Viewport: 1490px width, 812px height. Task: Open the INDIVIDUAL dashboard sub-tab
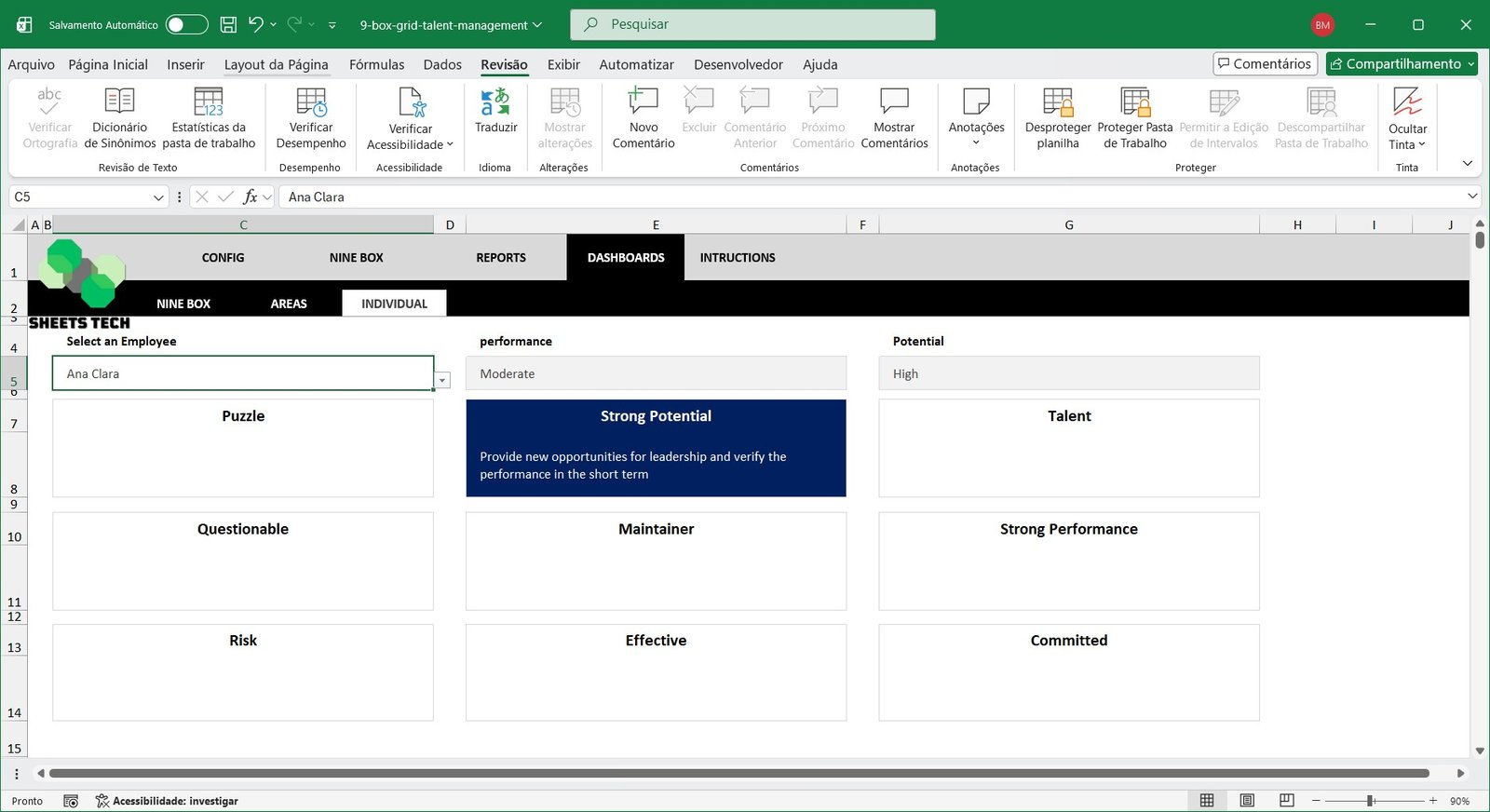pos(394,304)
